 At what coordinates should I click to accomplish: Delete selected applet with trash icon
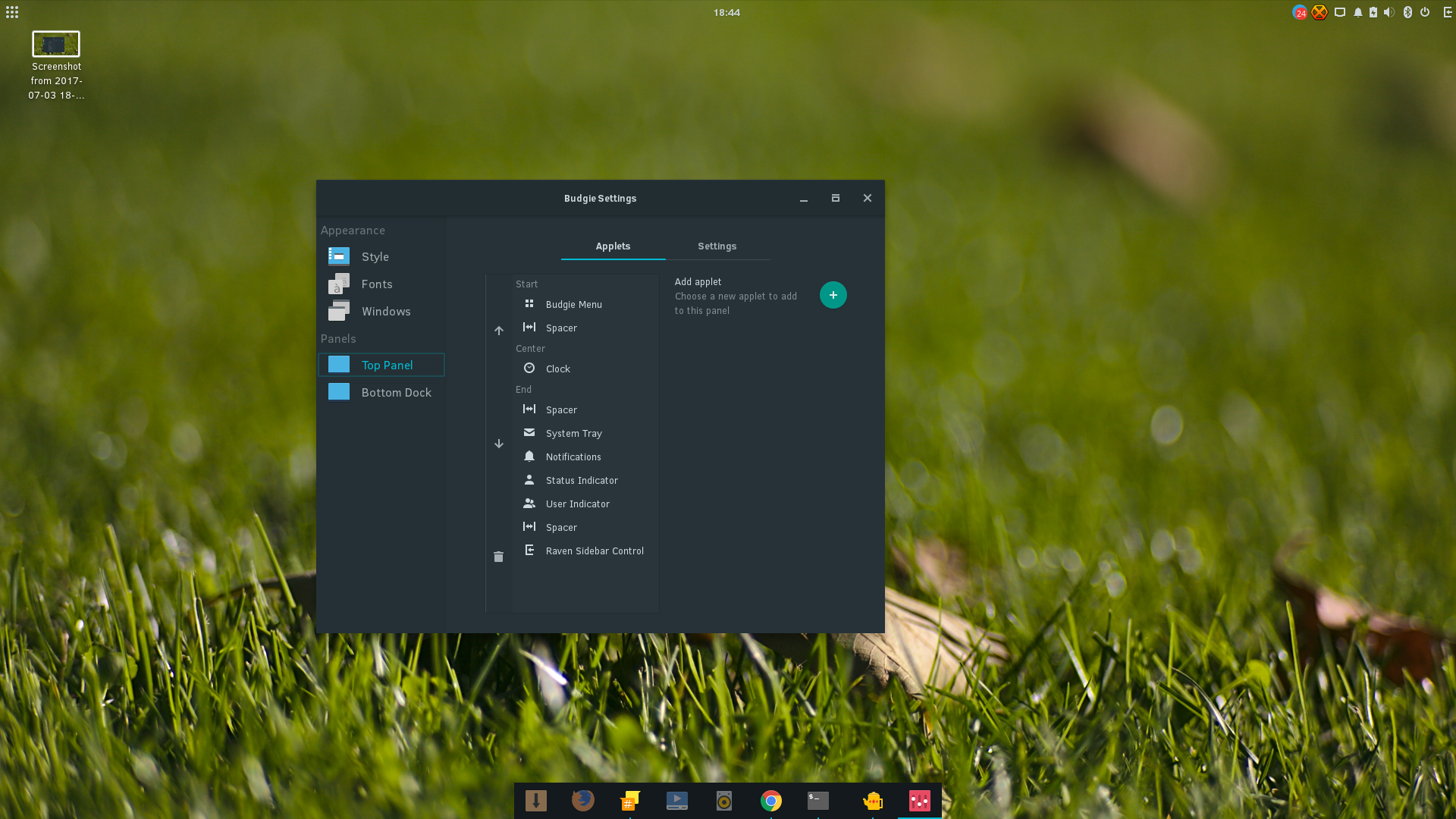(x=498, y=557)
